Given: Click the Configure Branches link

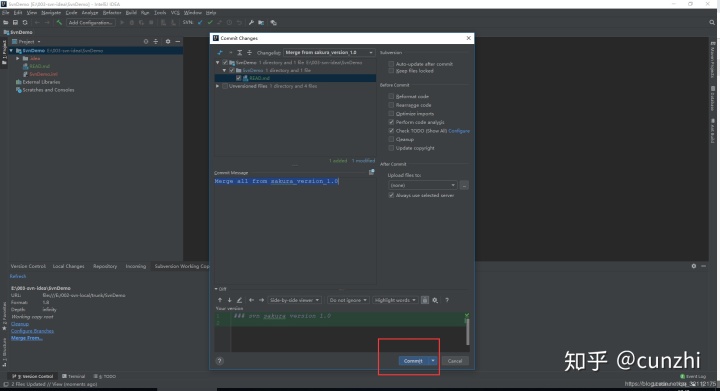Looking at the screenshot, I should 32,331.
